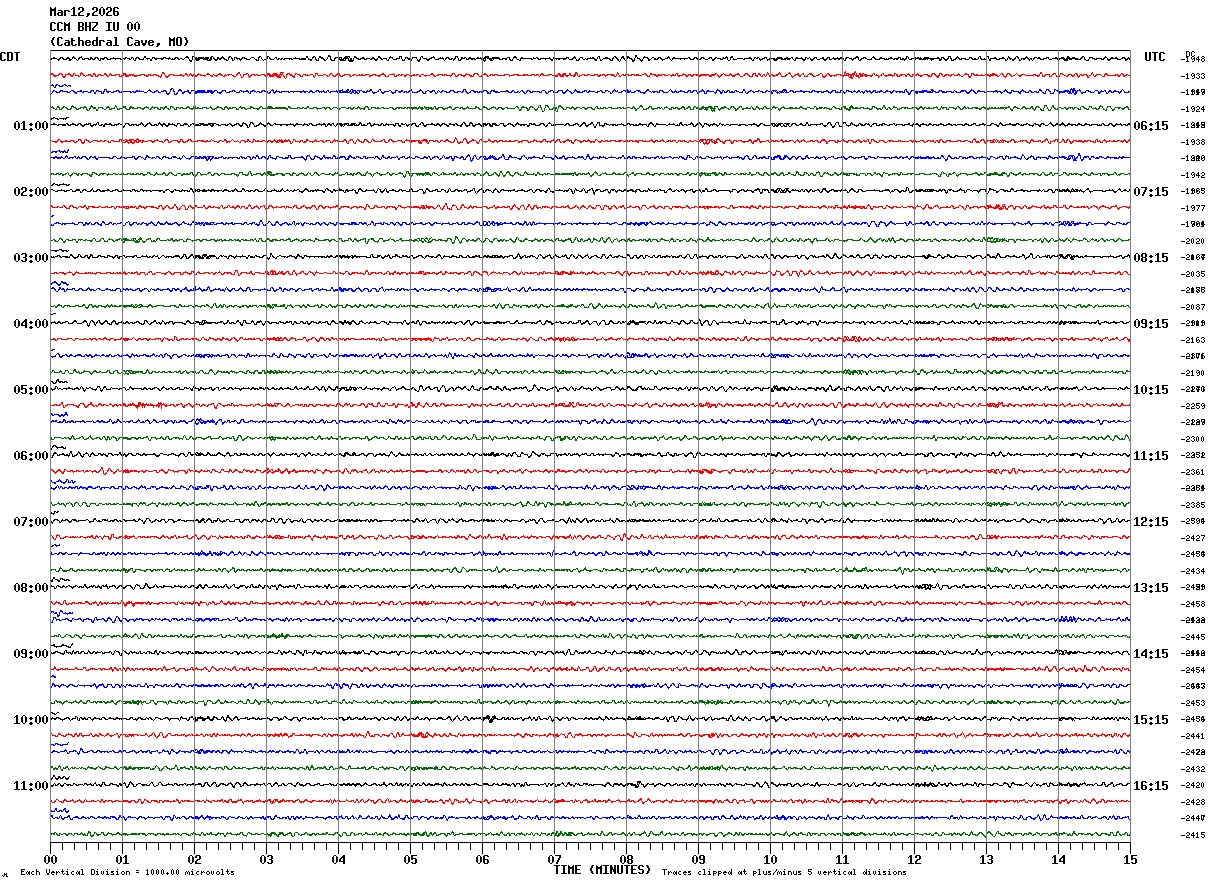Click the CDT column header
Viewport: 1210px width, 886px height.
point(10,57)
